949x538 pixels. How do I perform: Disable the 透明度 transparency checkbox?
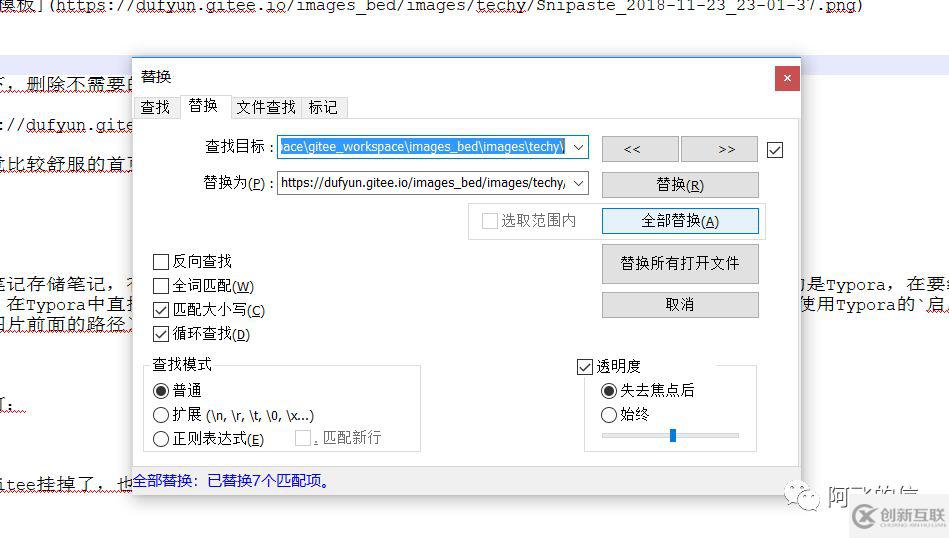coord(585,367)
